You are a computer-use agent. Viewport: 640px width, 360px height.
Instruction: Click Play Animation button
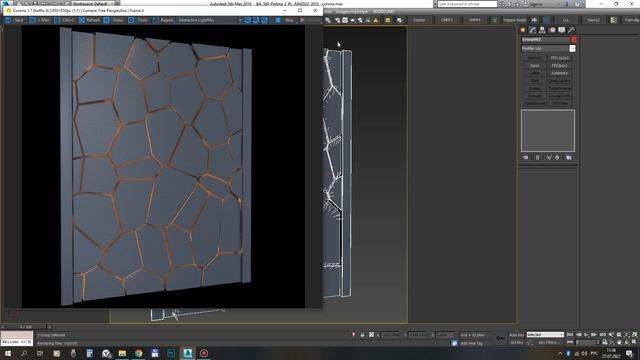click(x=587, y=335)
